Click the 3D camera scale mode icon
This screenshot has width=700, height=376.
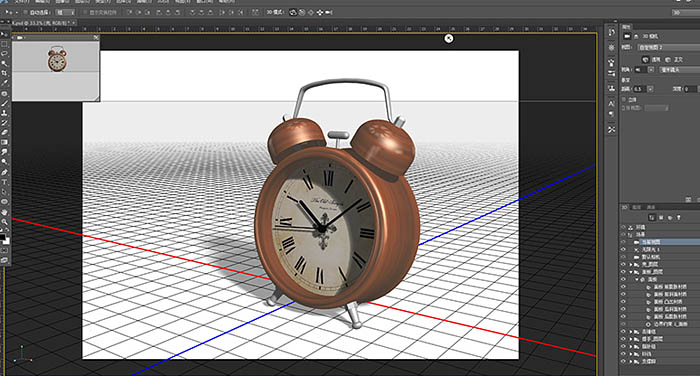pos(329,13)
